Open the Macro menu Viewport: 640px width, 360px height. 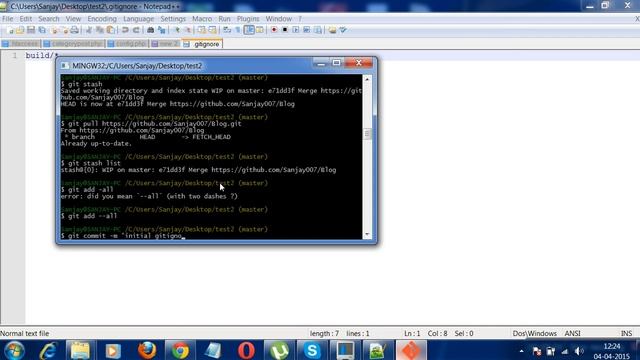pos(202,19)
